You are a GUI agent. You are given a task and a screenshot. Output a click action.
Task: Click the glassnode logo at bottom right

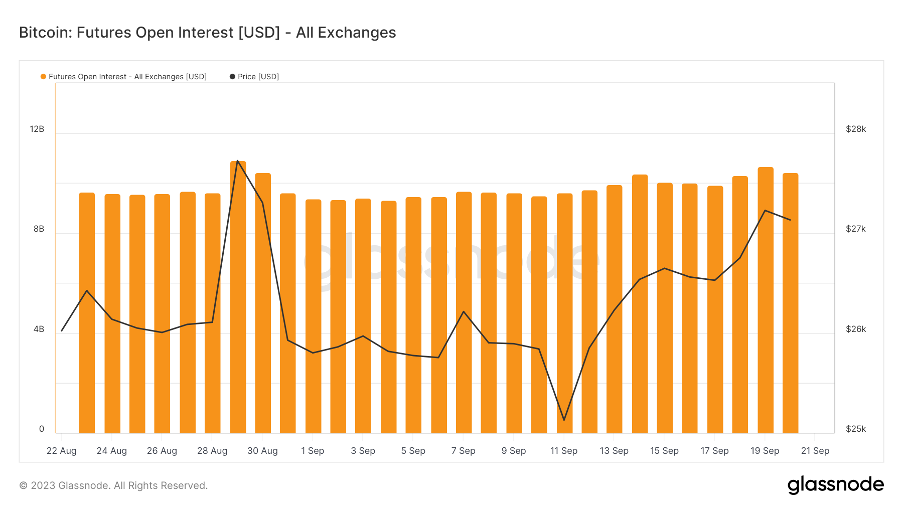click(835, 485)
